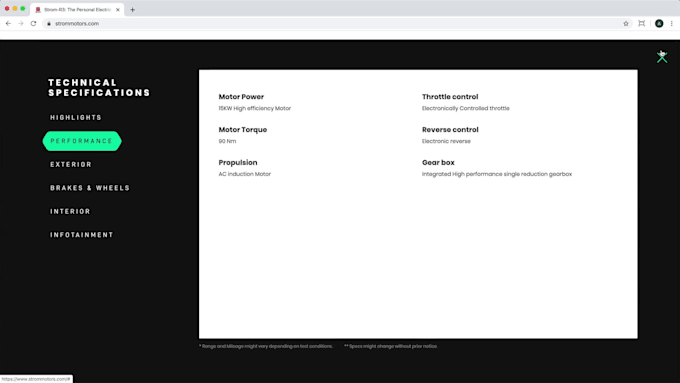Click the Technical Specifications title
Screen dimensions: 680x383
(x=99, y=88)
